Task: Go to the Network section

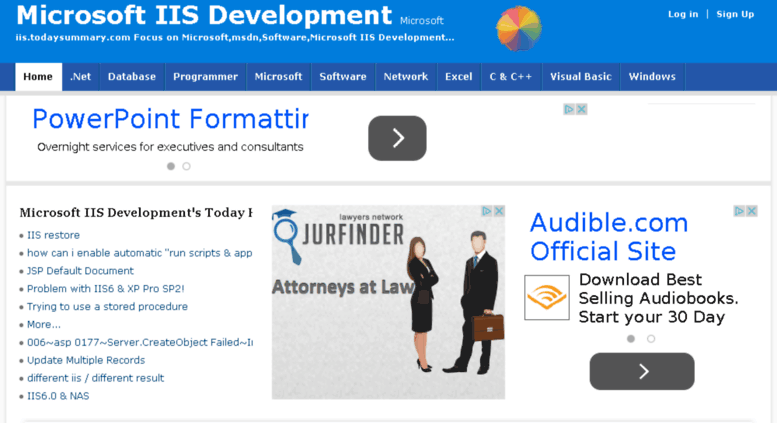Action: (x=406, y=77)
